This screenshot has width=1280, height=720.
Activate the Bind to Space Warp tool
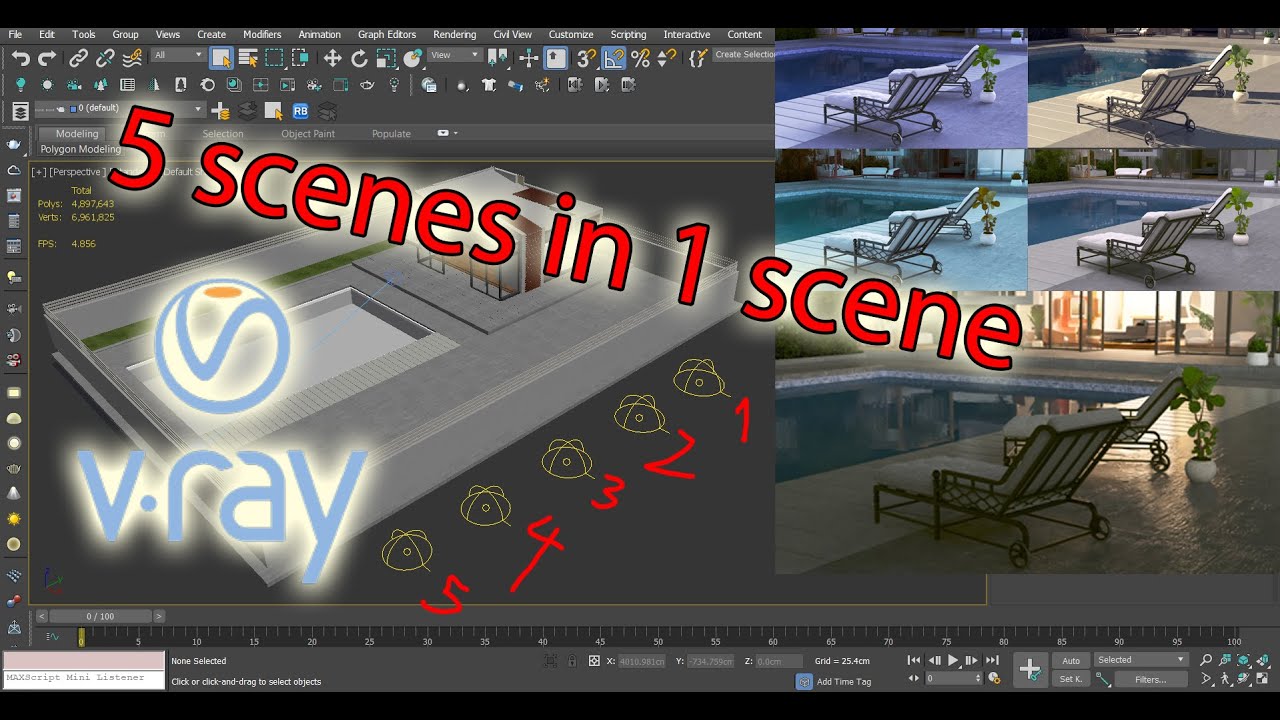tap(130, 59)
